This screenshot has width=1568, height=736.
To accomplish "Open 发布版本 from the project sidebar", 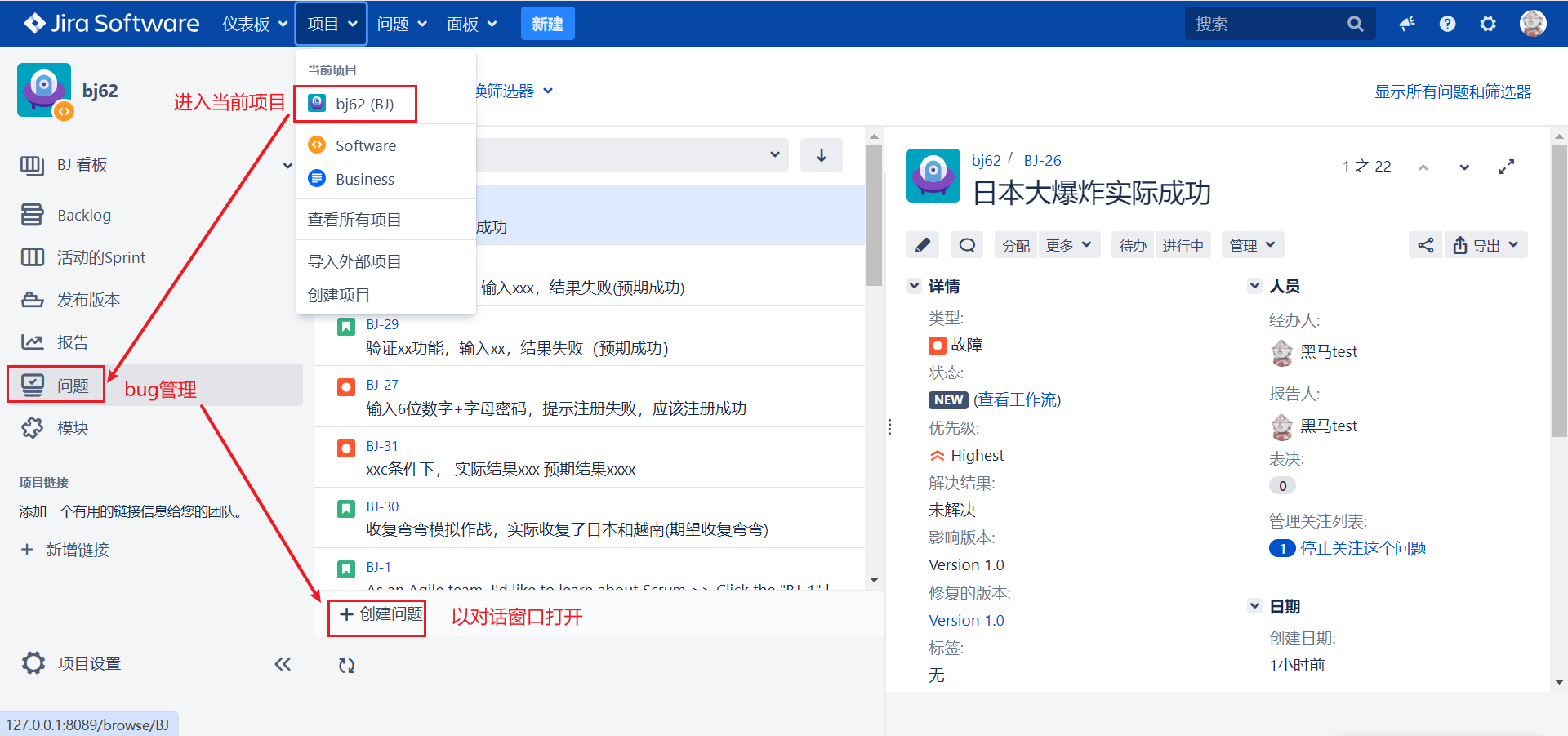I will coord(87,299).
